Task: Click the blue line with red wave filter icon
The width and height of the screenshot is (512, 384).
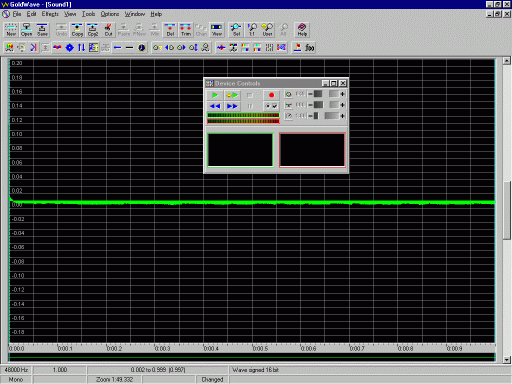Action: click(221, 48)
